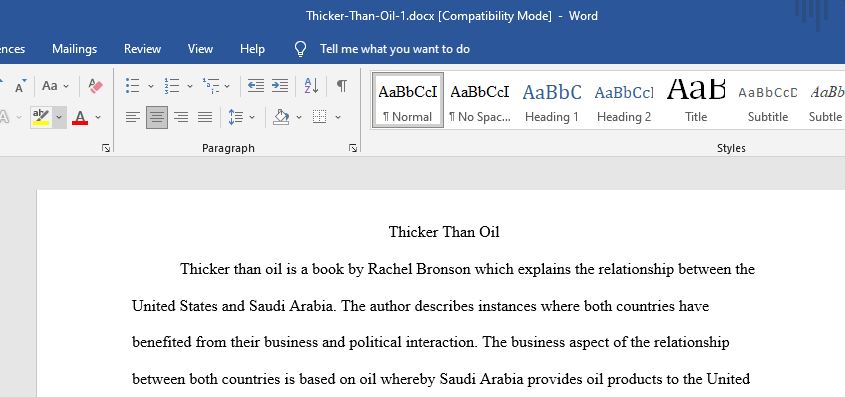Toggle center text alignment
Image resolution: width=845 pixels, height=397 pixels.
[x=157, y=117]
